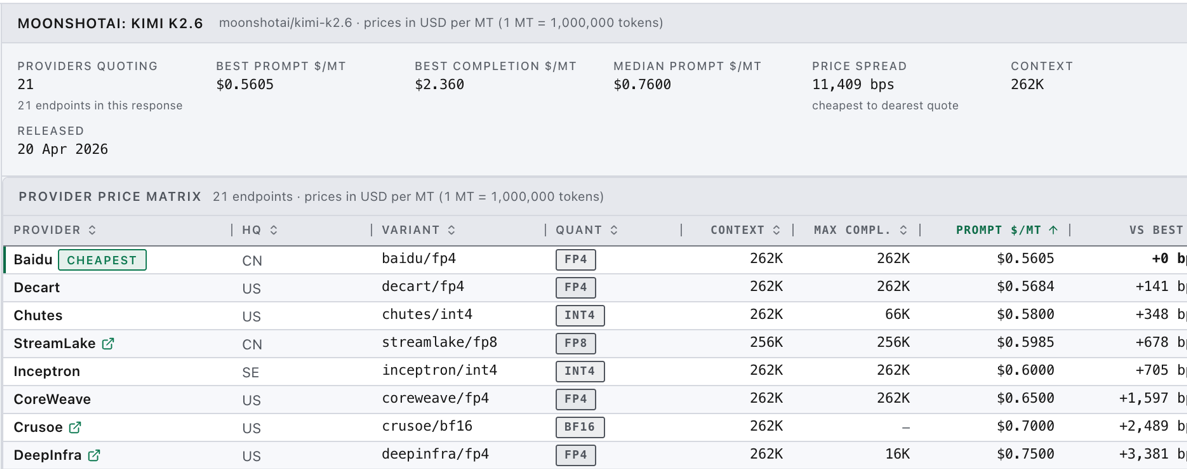Click the $0.5684 prompt price
Viewport: 1187px width, 469px height.
tap(1025, 287)
